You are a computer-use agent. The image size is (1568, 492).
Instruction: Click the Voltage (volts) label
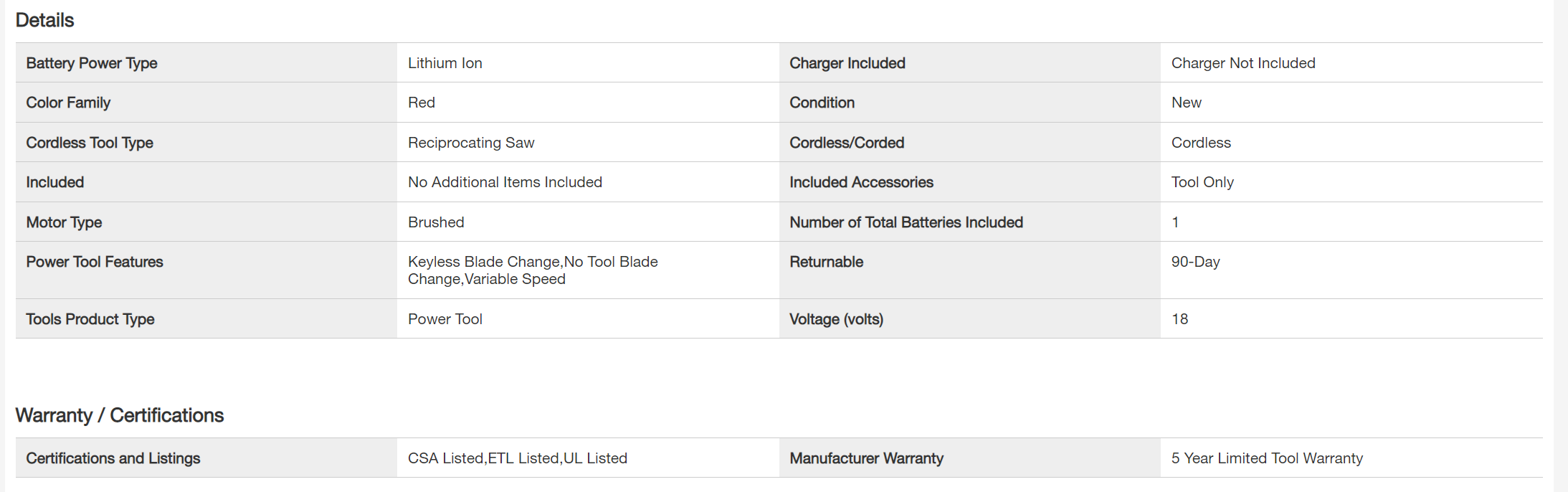pyautogui.click(x=836, y=319)
